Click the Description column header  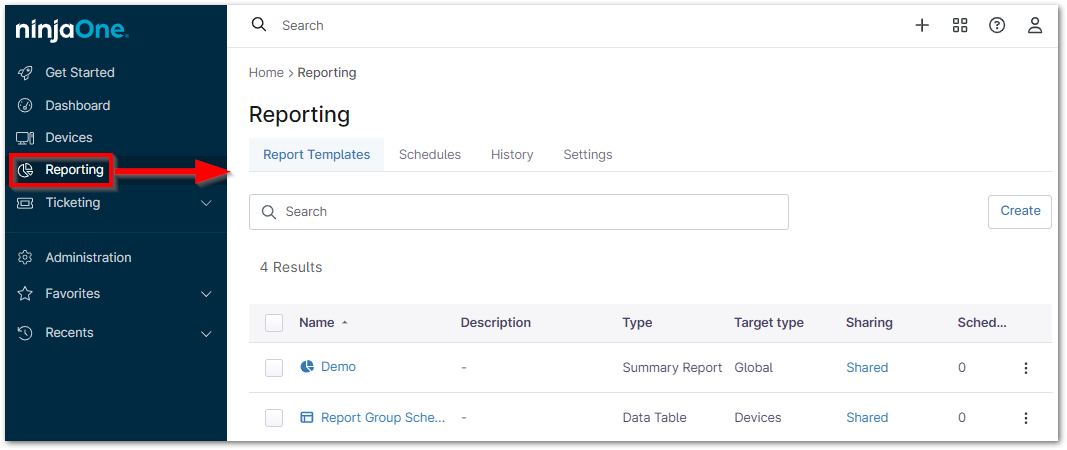tap(495, 323)
